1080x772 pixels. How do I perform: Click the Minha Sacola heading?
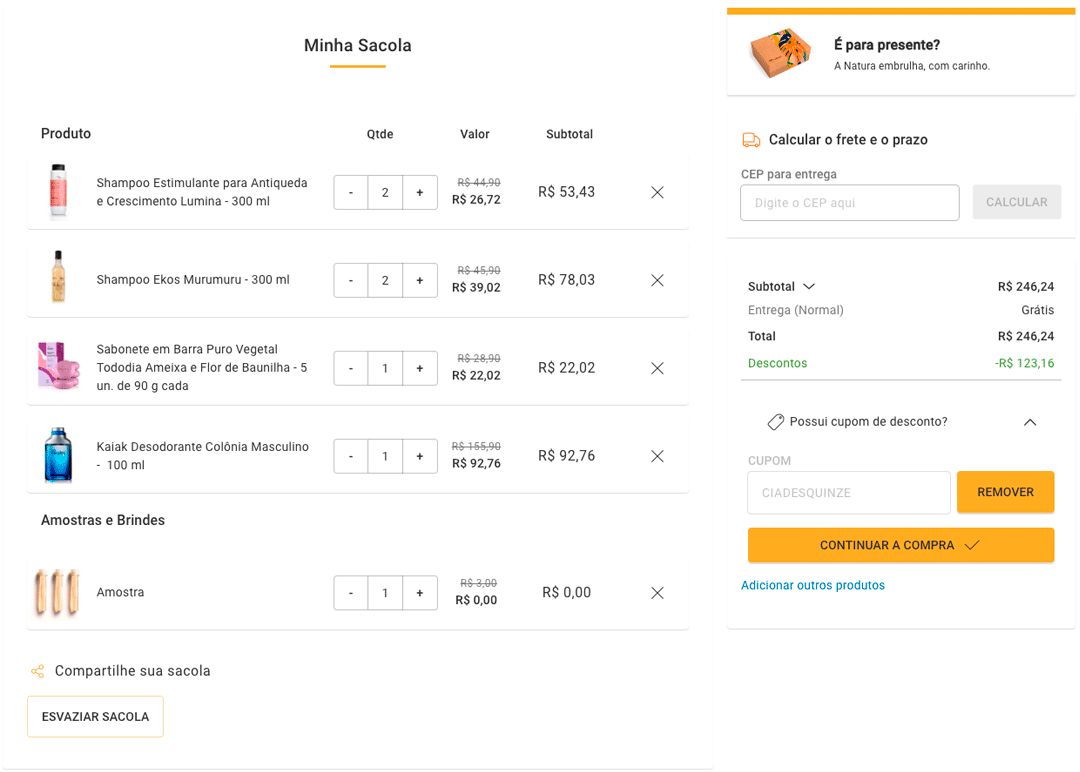click(357, 45)
